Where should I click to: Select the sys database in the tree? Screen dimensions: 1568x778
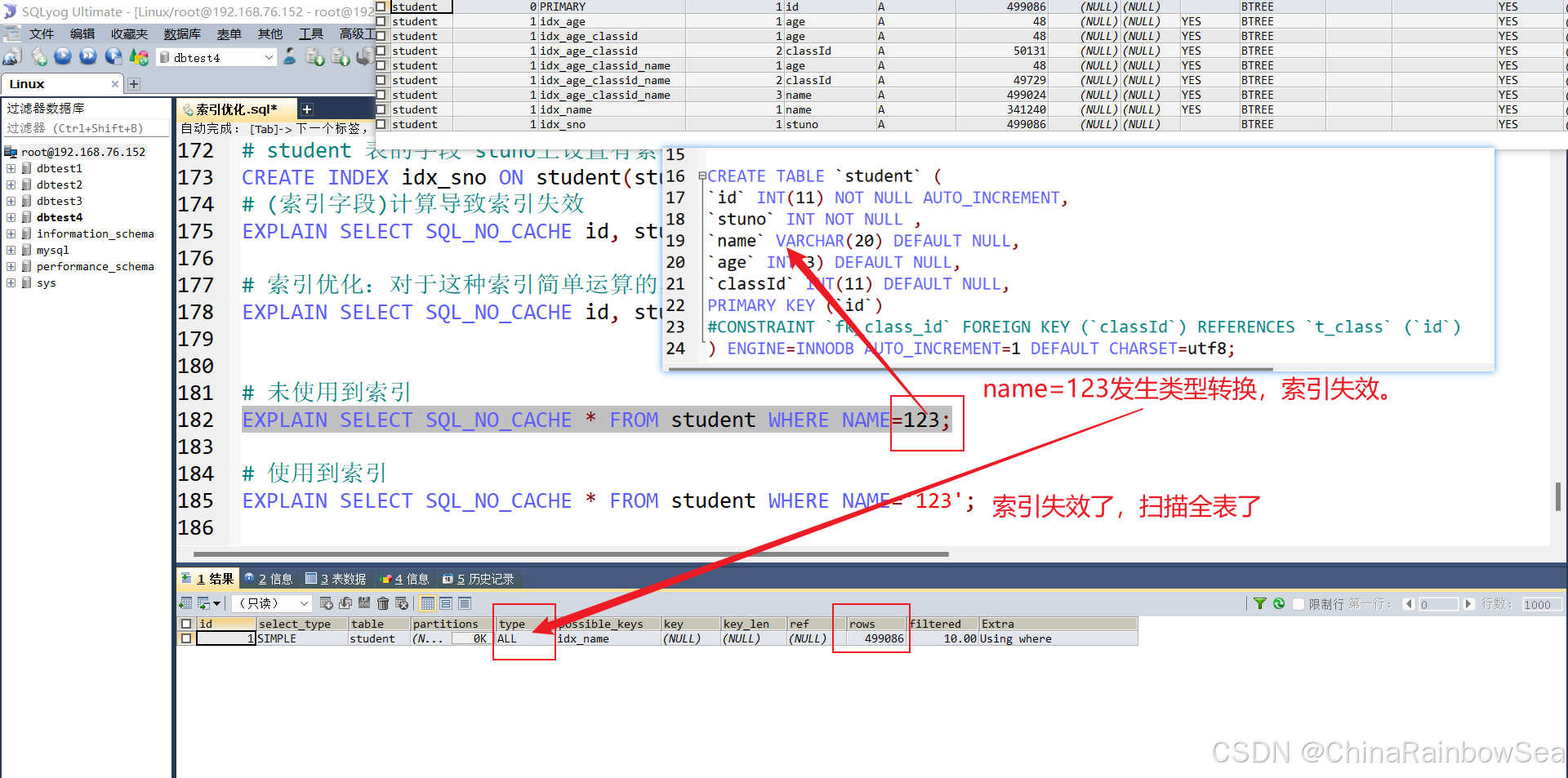(47, 282)
